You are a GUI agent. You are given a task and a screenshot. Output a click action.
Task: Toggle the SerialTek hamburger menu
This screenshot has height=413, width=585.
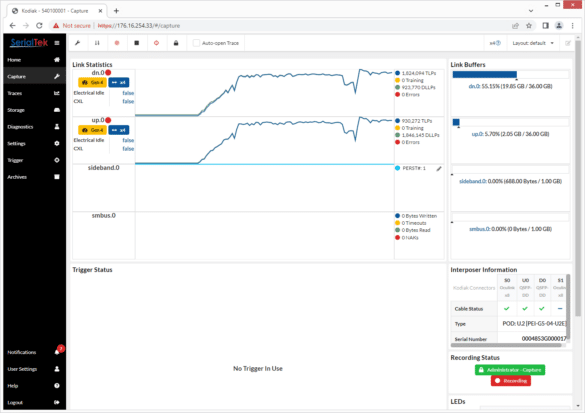click(x=57, y=43)
